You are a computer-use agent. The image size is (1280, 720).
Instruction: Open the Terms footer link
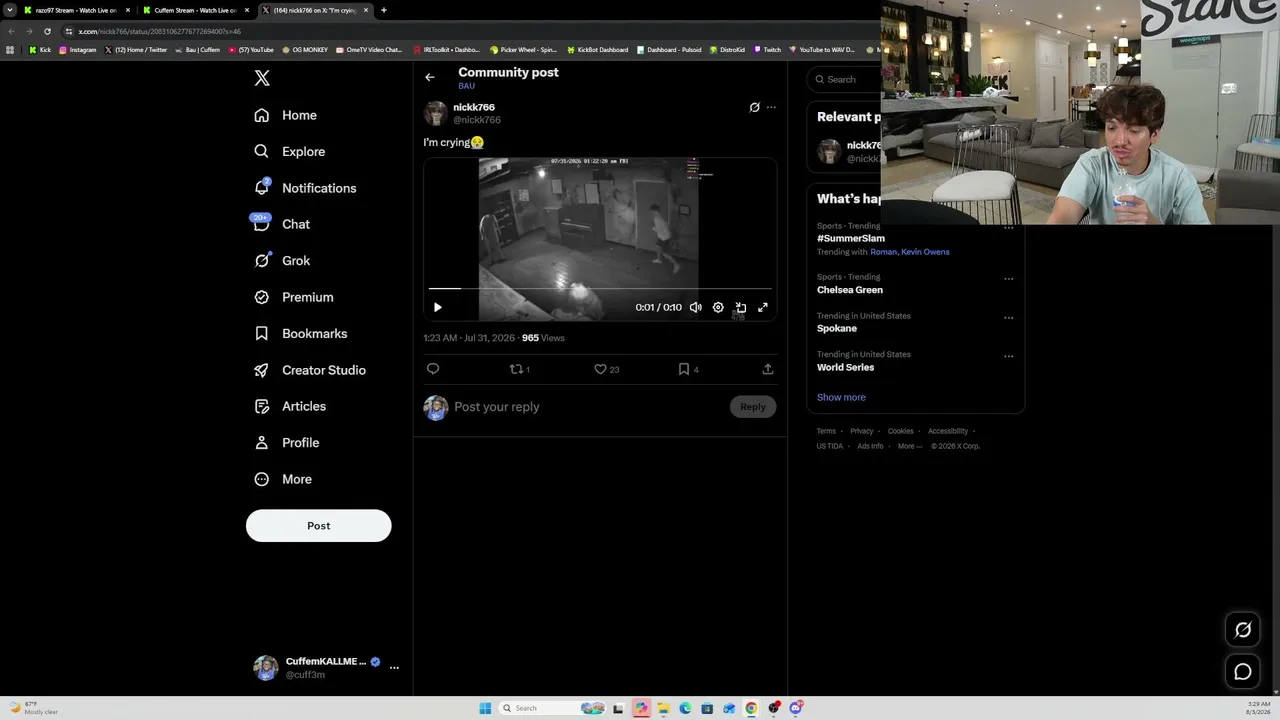[826, 431]
